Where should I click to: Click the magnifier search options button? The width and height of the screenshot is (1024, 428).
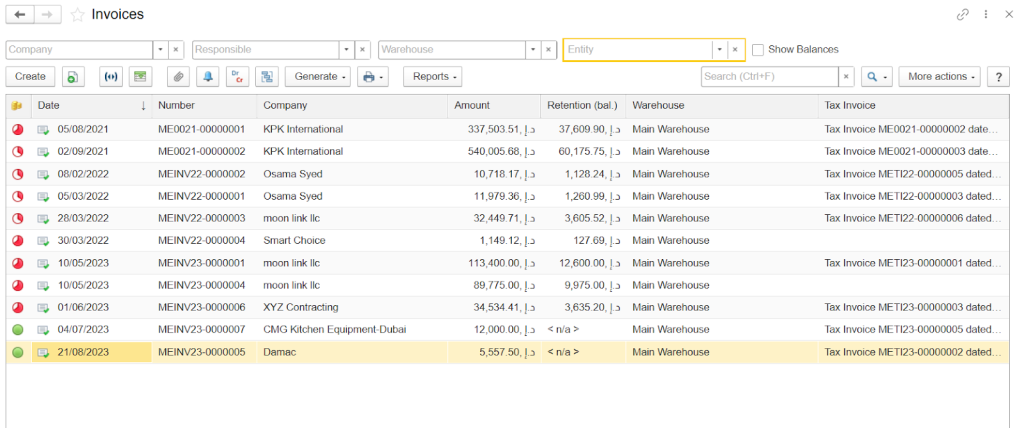coord(876,76)
